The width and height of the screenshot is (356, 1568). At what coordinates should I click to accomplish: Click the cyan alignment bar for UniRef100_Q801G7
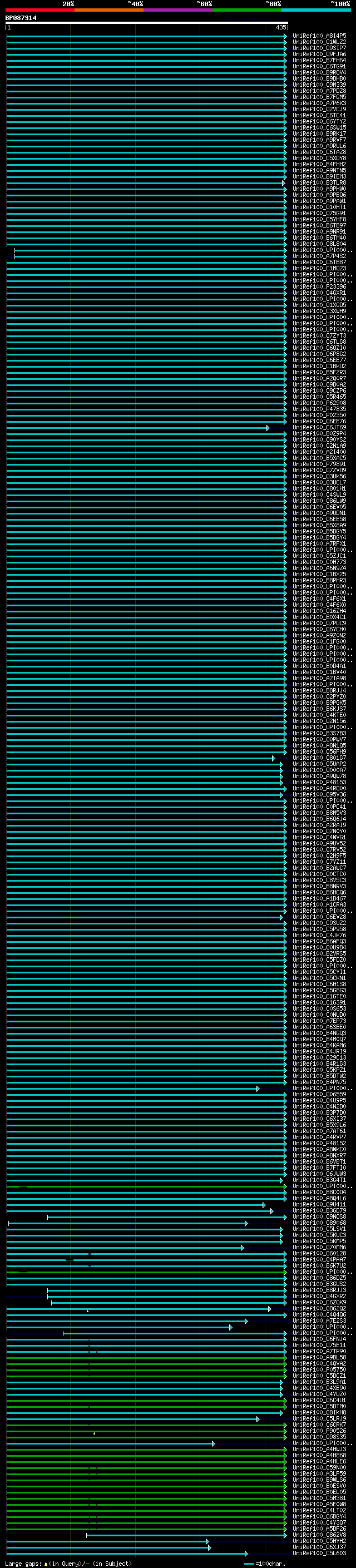tap(141, 758)
